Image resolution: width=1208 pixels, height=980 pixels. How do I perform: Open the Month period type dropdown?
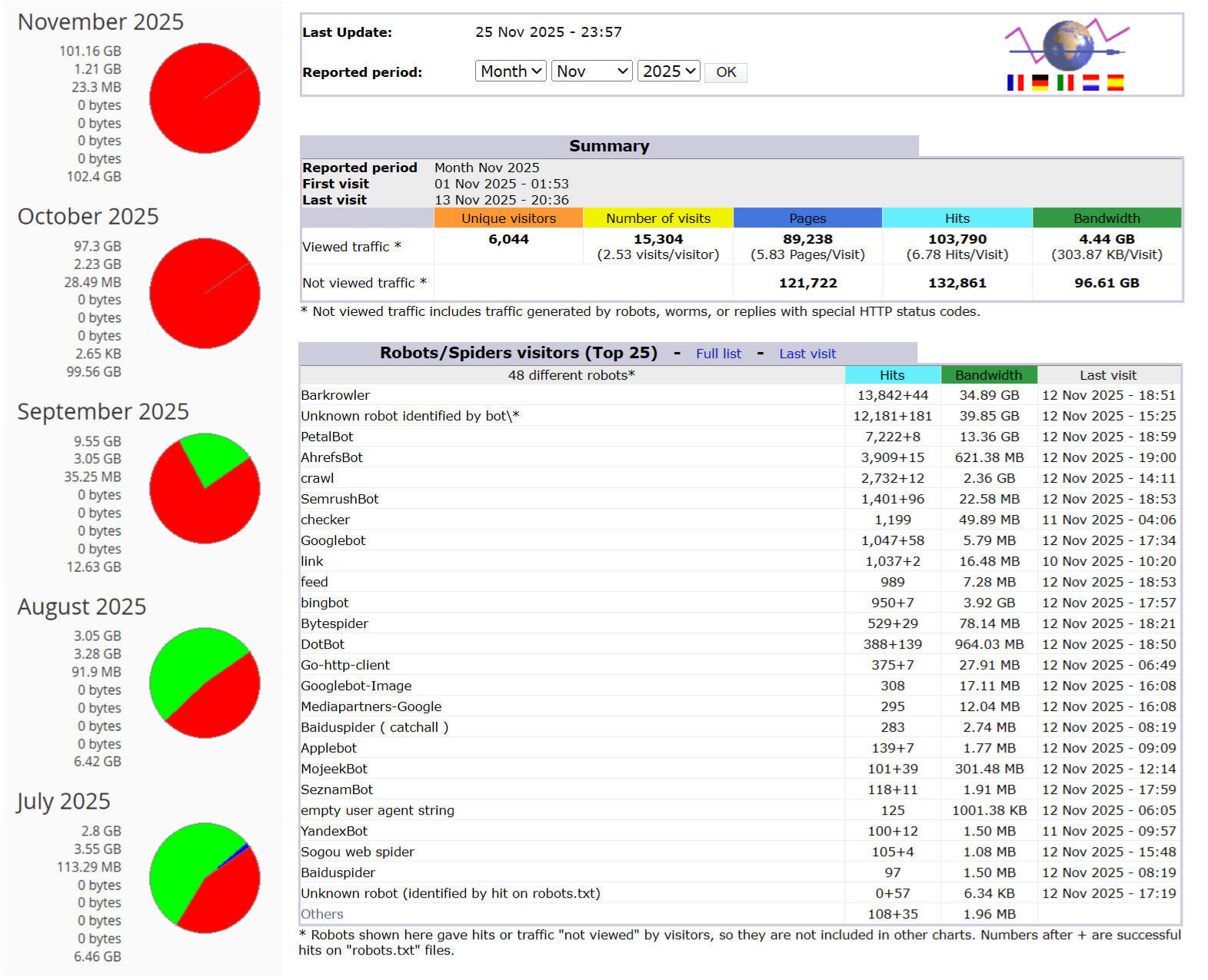511,71
